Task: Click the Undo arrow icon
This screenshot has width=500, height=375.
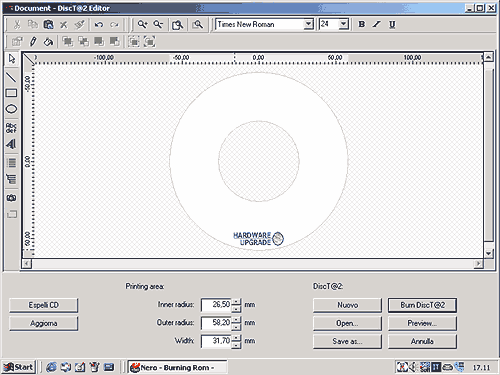Action: (99, 25)
